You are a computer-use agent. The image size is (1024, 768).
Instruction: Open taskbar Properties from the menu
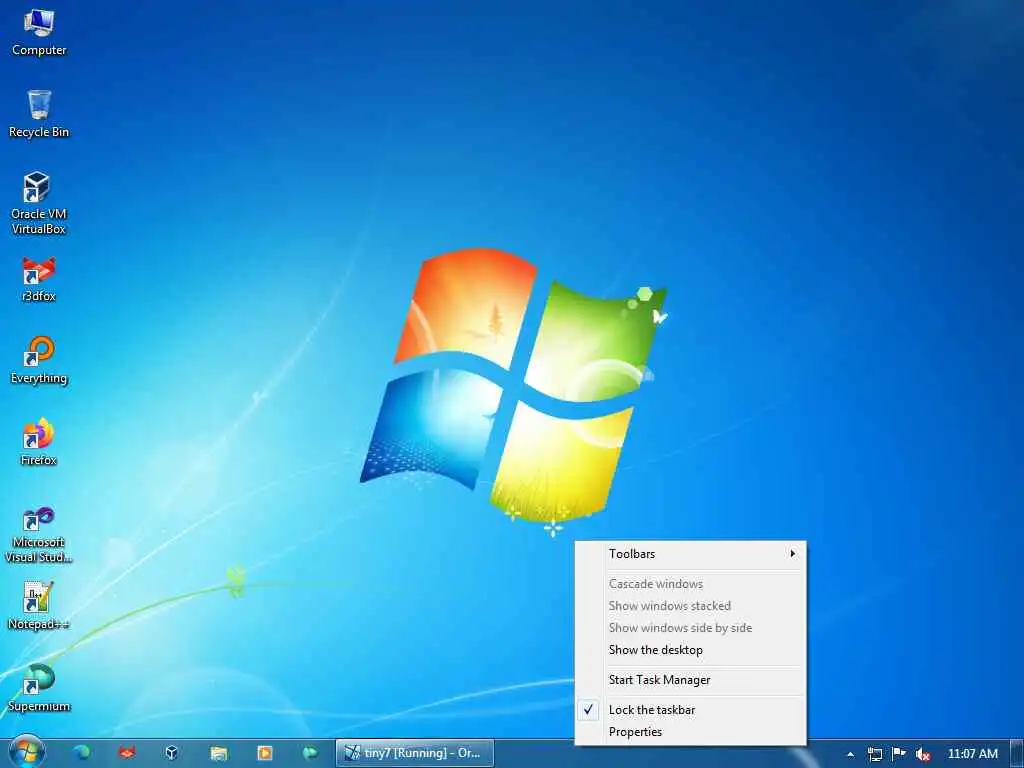[x=690, y=732]
